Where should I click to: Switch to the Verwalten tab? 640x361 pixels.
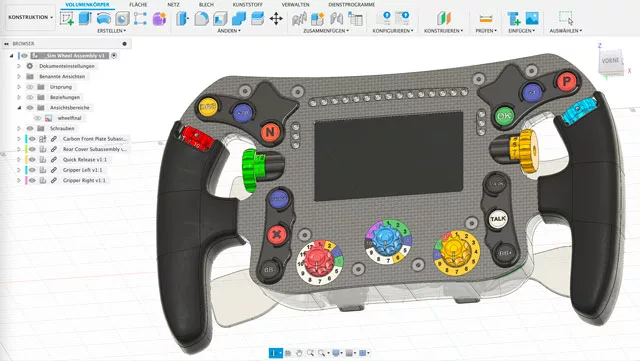[x=296, y=4]
